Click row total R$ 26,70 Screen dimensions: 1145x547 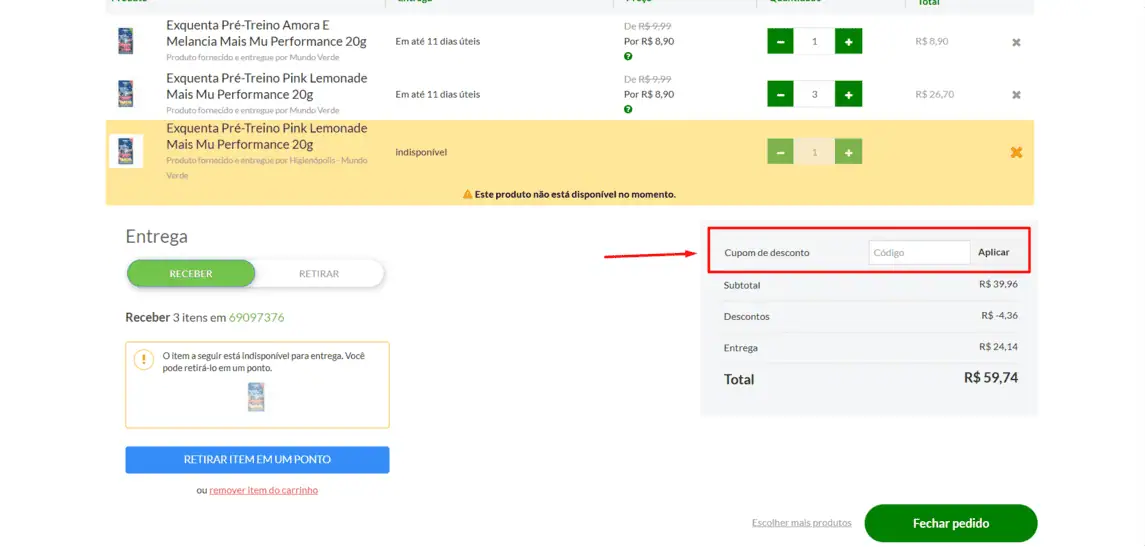click(x=935, y=94)
